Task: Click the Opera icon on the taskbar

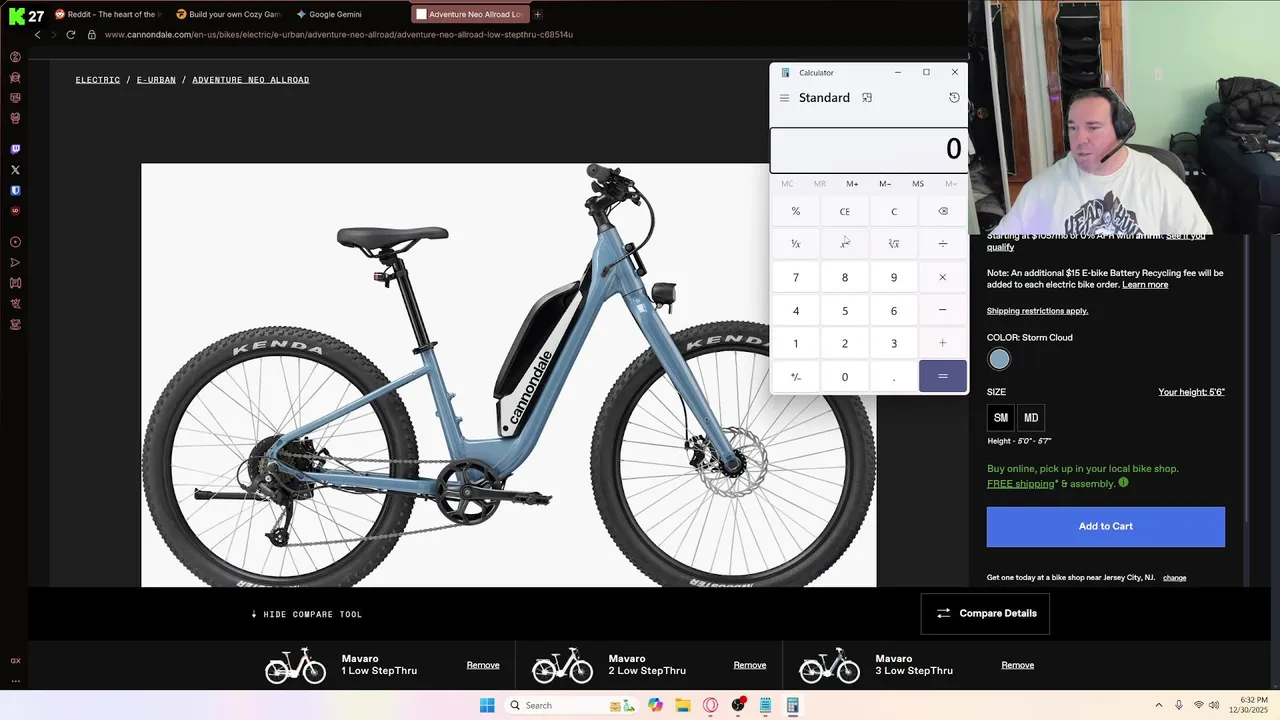Action: click(710, 705)
